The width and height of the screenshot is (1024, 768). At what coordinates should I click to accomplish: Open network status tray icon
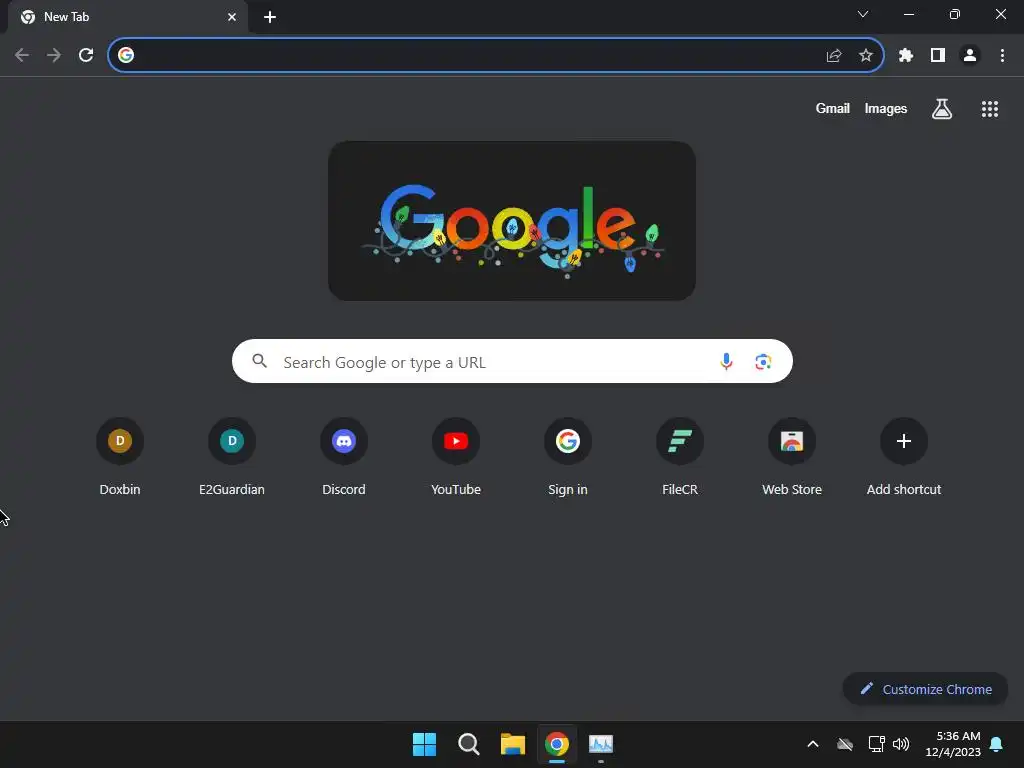coord(876,744)
